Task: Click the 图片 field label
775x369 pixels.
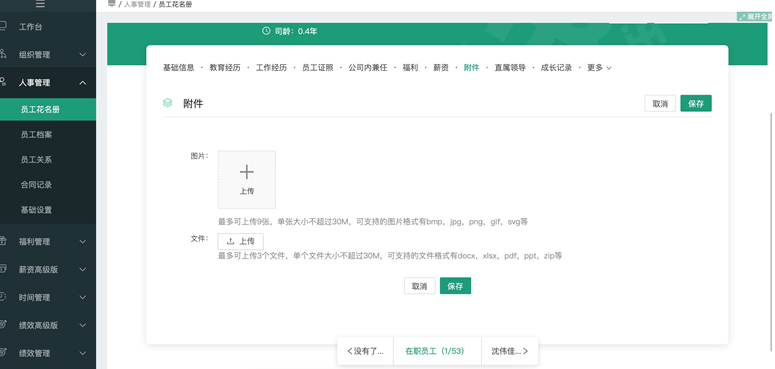Action: (x=199, y=156)
